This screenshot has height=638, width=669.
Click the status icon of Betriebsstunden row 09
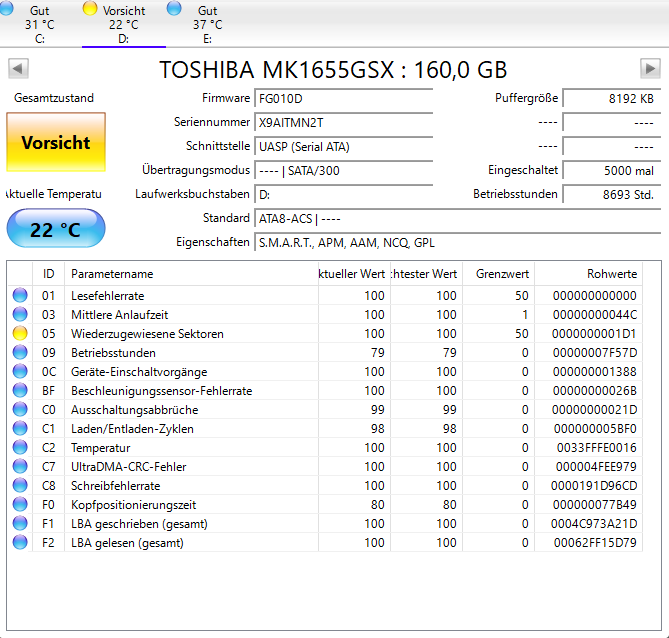(x=20, y=352)
